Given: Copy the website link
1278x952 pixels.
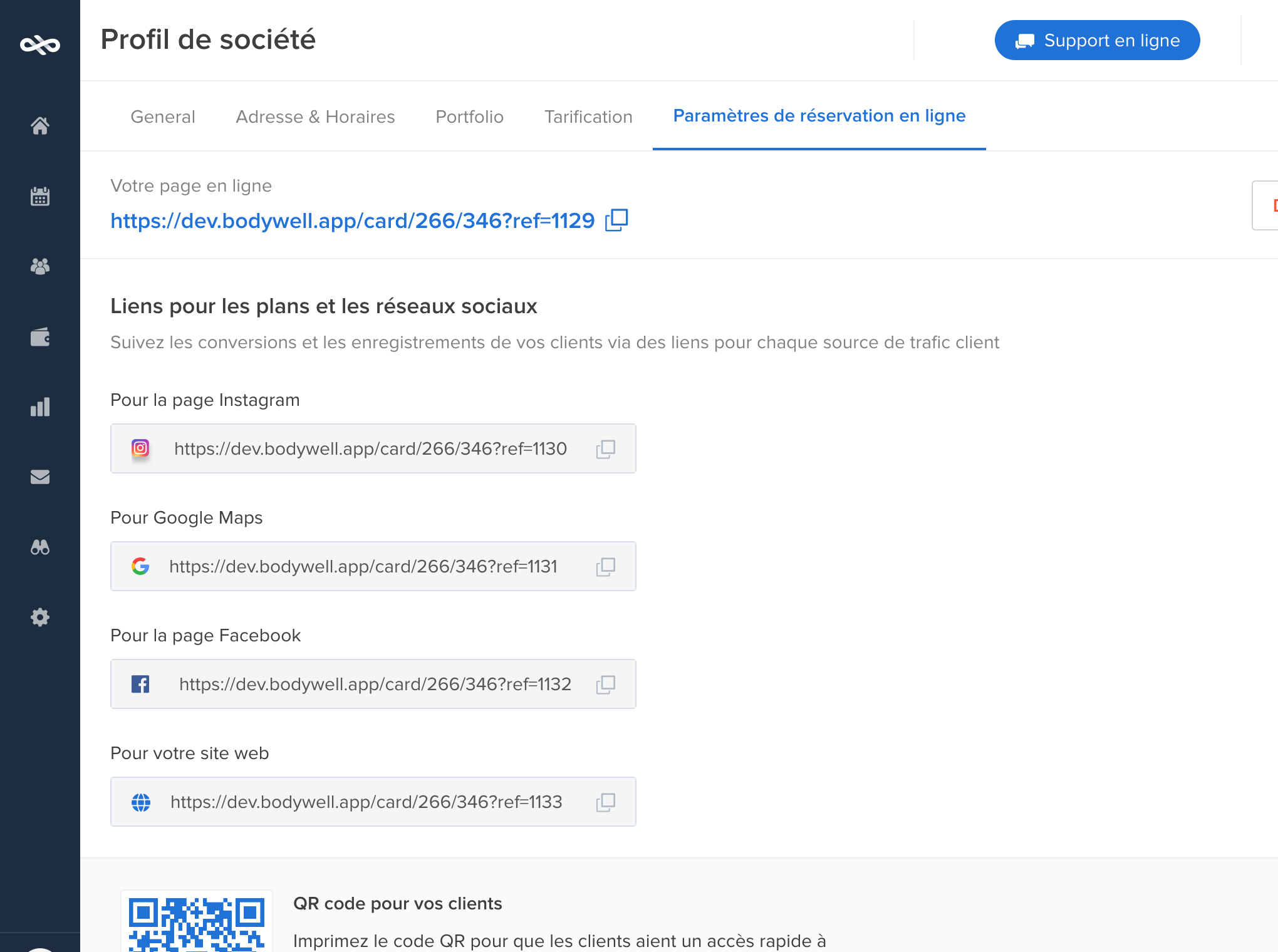Looking at the screenshot, I should (x=605, y=802).
